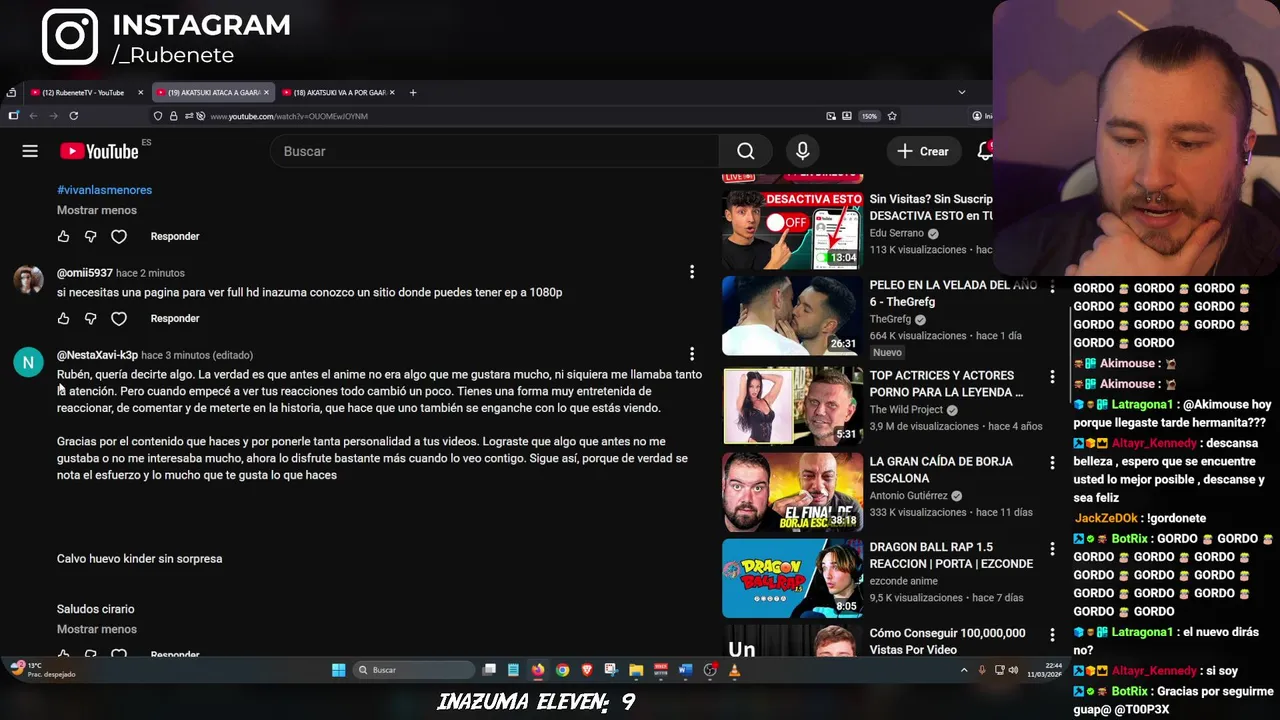Open Word from the taskbar

point(685,670)
